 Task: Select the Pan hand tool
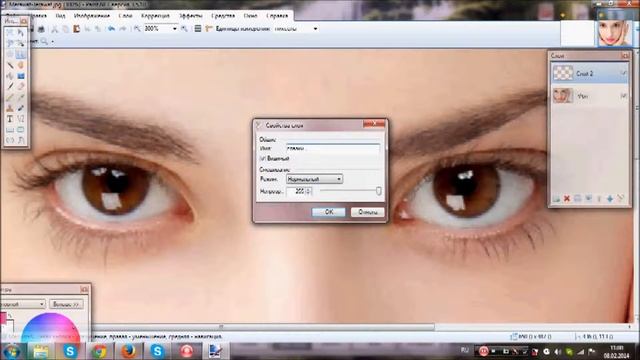(20, 65)
